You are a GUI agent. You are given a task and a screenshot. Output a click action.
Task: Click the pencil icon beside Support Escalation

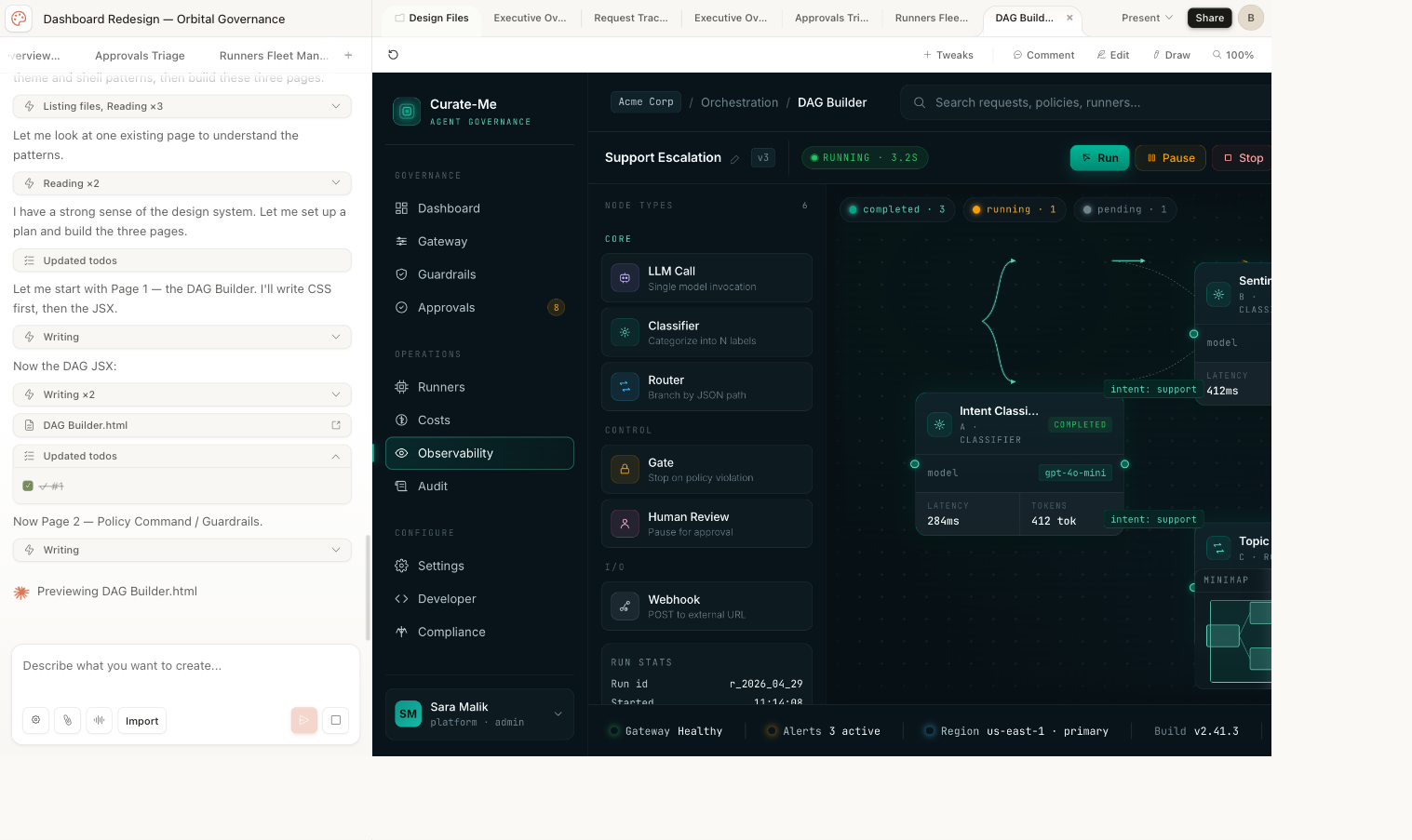(734, 159)
